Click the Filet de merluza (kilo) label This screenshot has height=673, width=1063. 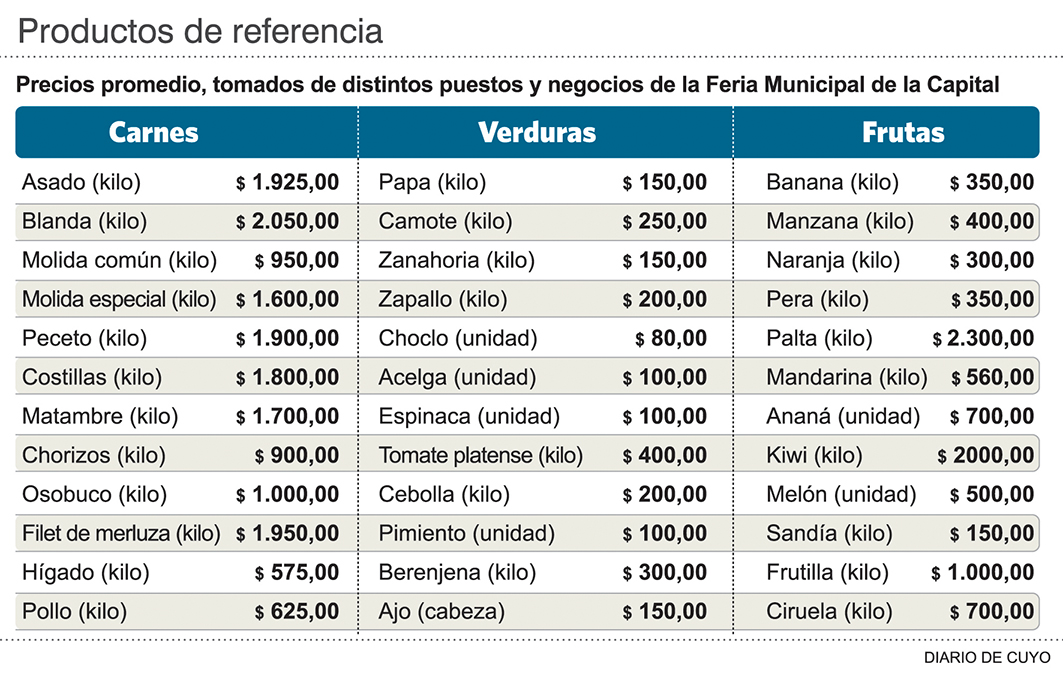click(121, 534)
